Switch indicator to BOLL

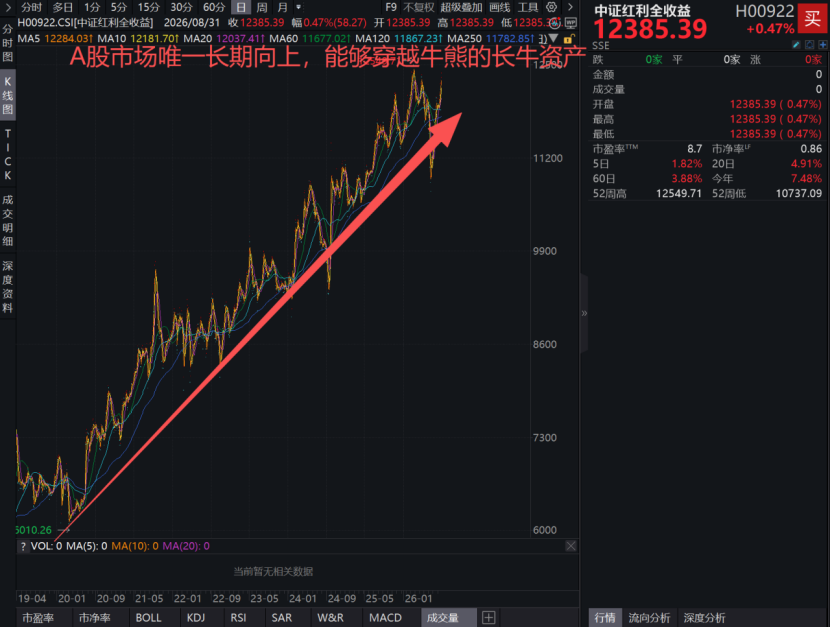148,617
